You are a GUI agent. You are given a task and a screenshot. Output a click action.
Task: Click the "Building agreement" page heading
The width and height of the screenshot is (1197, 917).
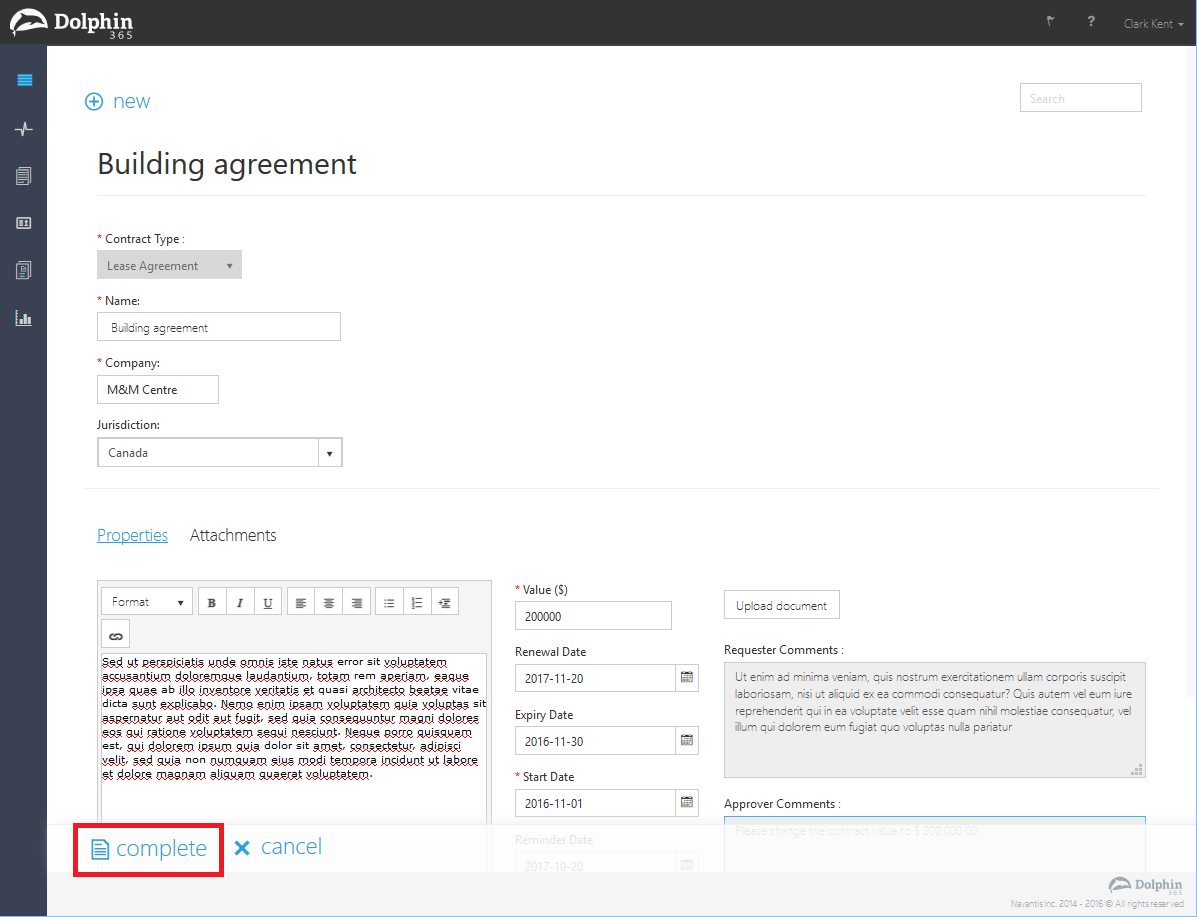click(x=227, y=164)
